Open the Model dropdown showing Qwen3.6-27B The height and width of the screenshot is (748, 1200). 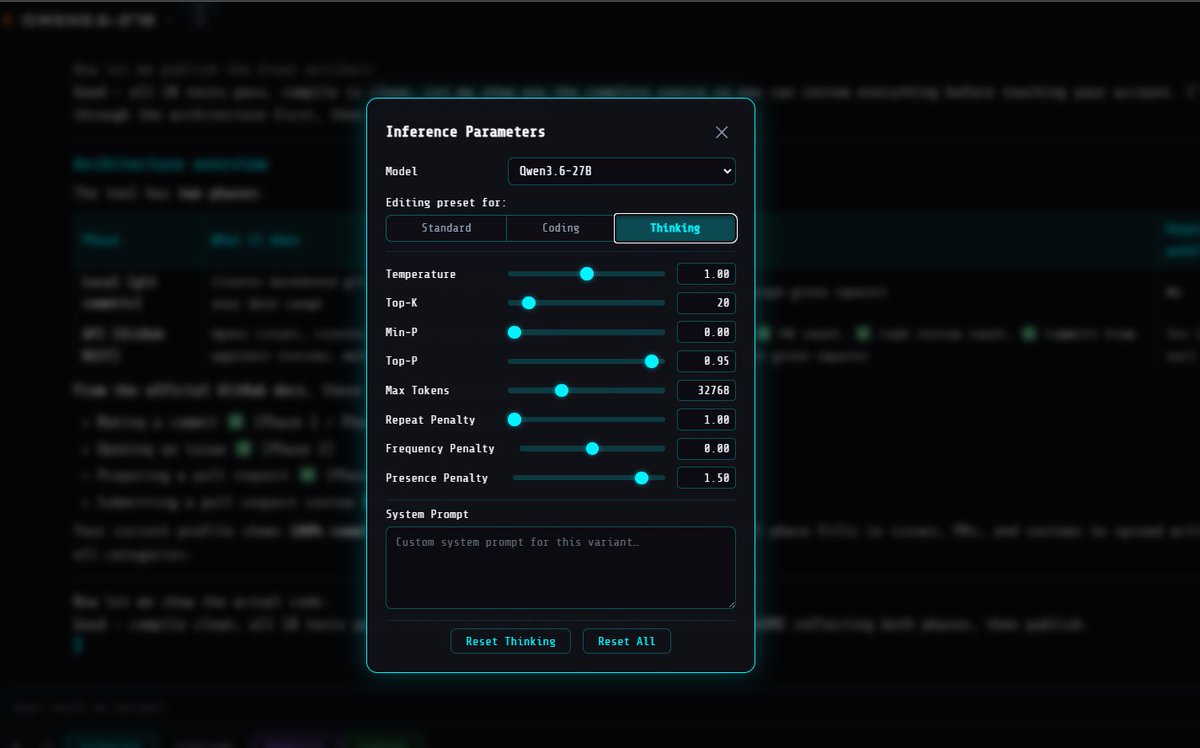(622, 171)
